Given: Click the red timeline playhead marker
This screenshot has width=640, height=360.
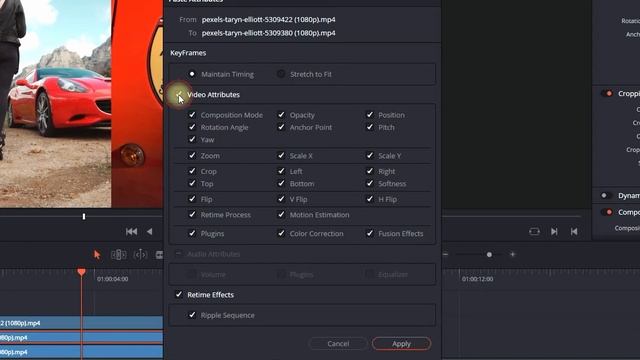Looking at the screenshot, I should pyautogui.click(x=81, y=272).
